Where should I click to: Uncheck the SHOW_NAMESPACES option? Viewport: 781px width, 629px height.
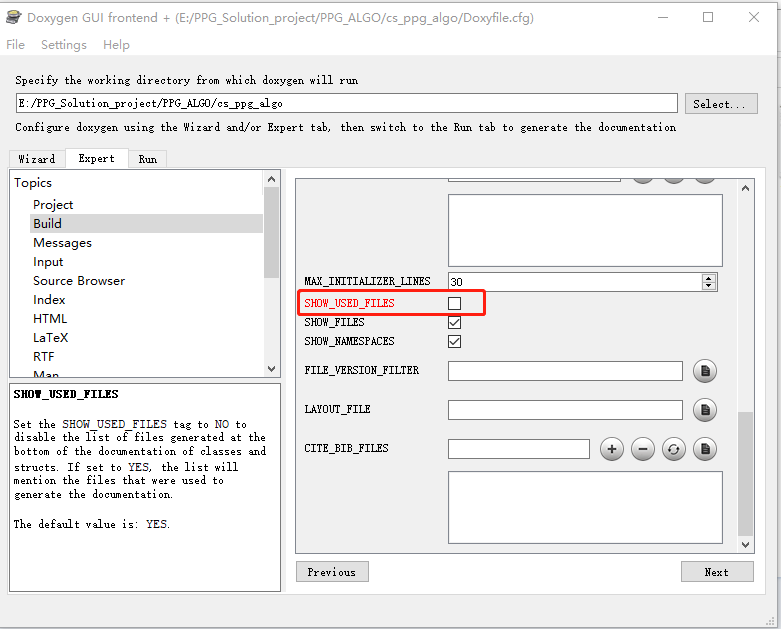(x=454, y=341)
